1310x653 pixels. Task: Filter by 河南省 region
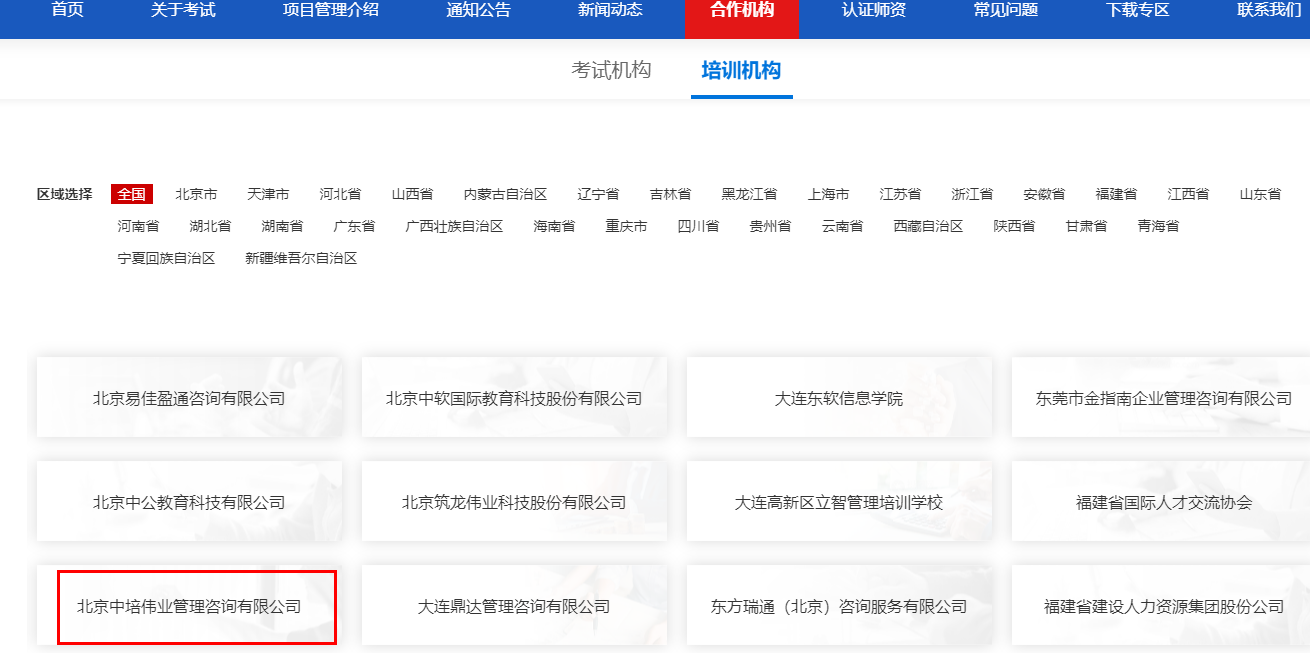click(x=138, y=226)
